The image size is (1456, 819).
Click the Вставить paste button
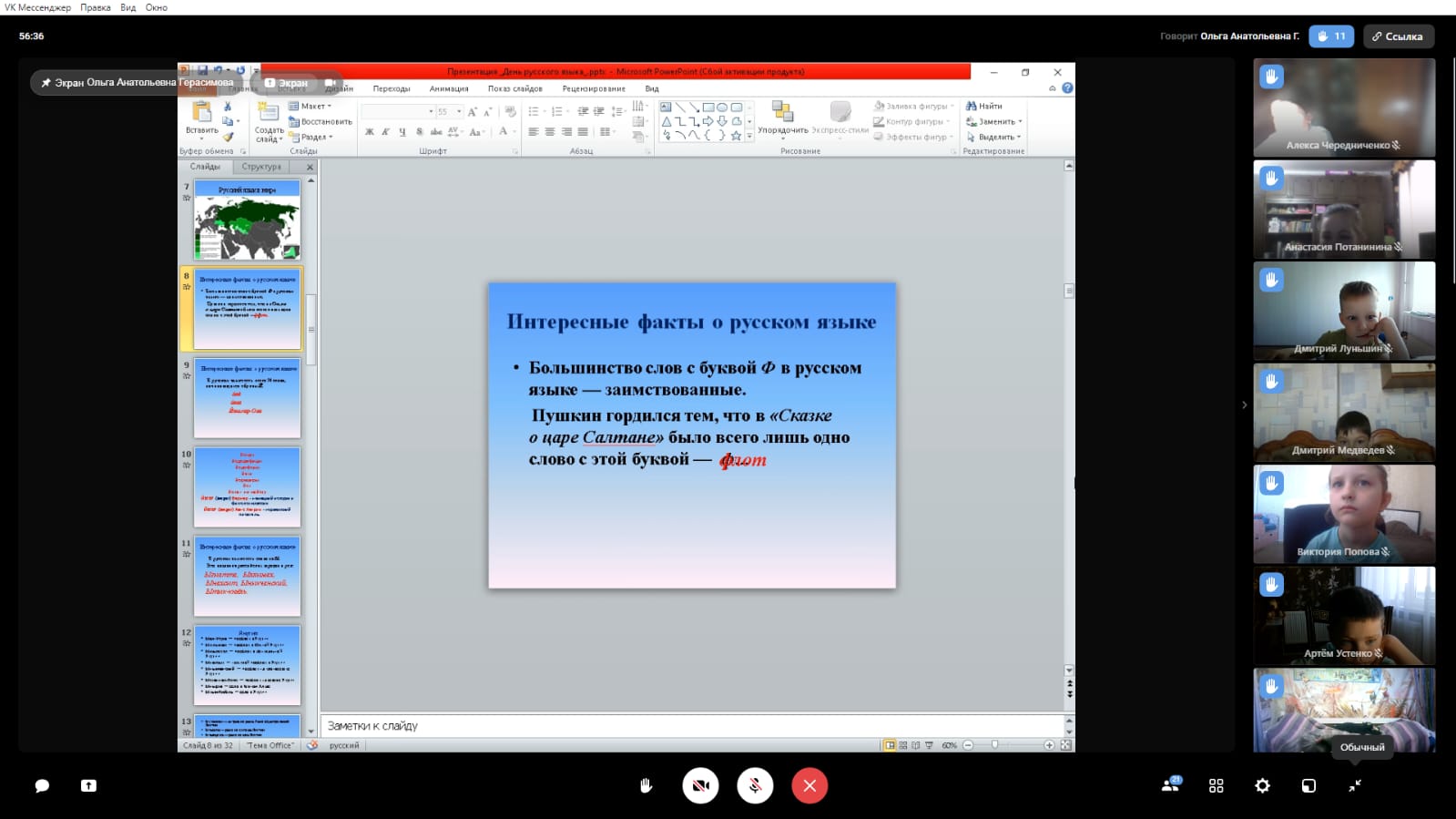pyautogui.click(x=202, y=119)
